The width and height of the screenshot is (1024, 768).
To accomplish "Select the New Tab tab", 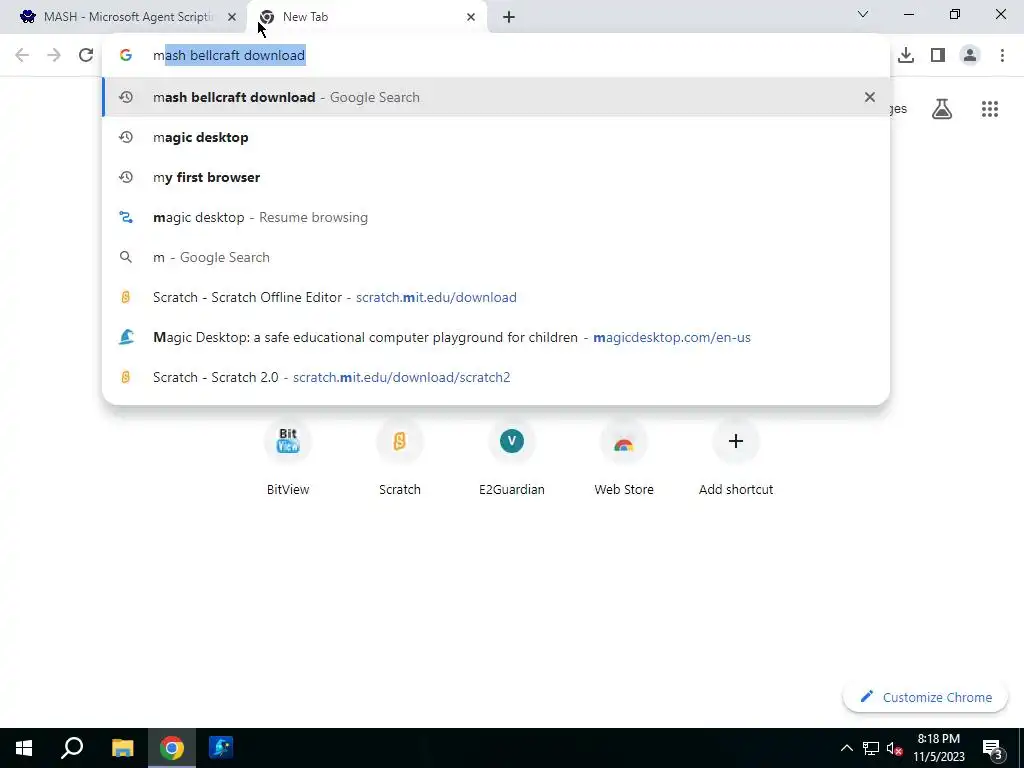I will tap(367, 17).
